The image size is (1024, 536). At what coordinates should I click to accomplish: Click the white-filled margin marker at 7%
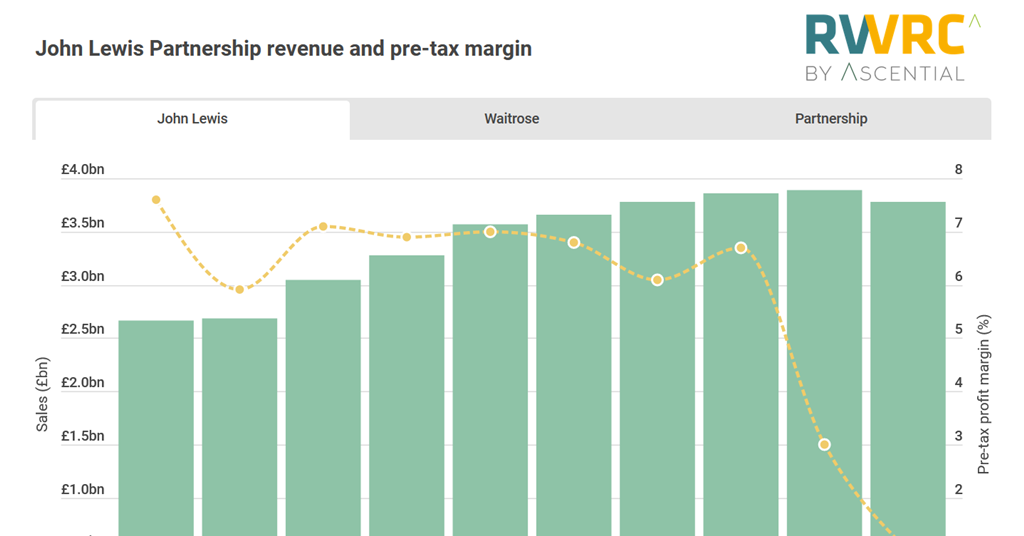click(490, 231)
